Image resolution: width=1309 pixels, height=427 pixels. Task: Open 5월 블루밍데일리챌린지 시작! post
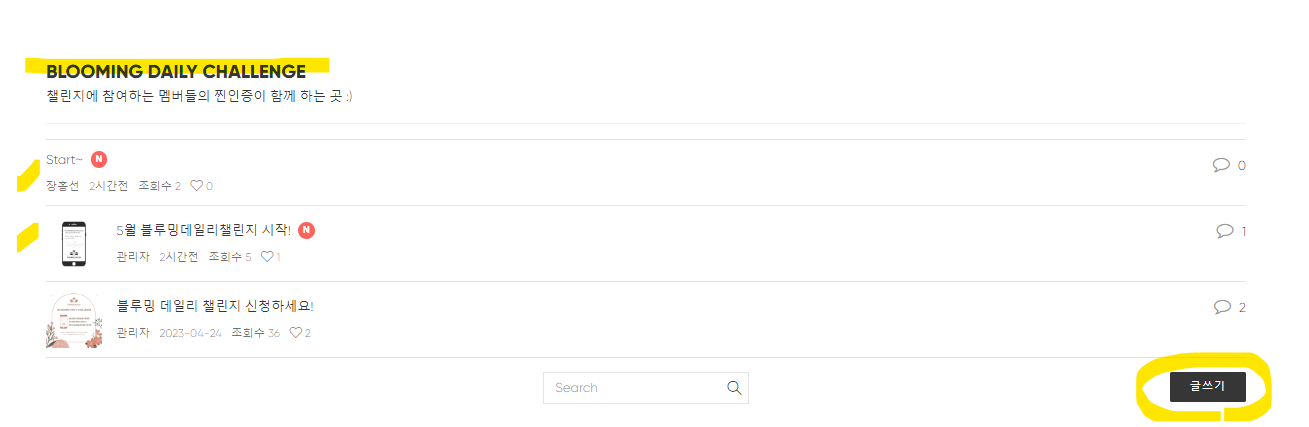pos(204,231)
